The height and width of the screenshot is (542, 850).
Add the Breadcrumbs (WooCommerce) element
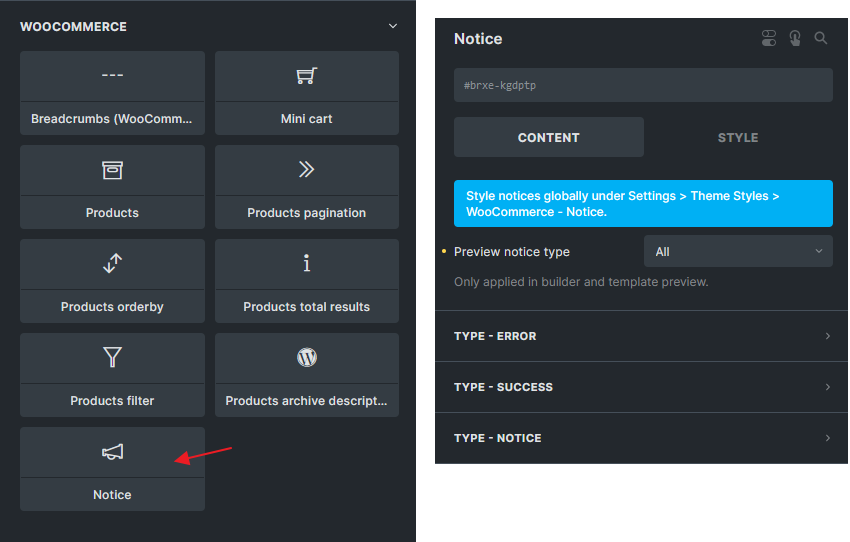(x=112, y=93)
